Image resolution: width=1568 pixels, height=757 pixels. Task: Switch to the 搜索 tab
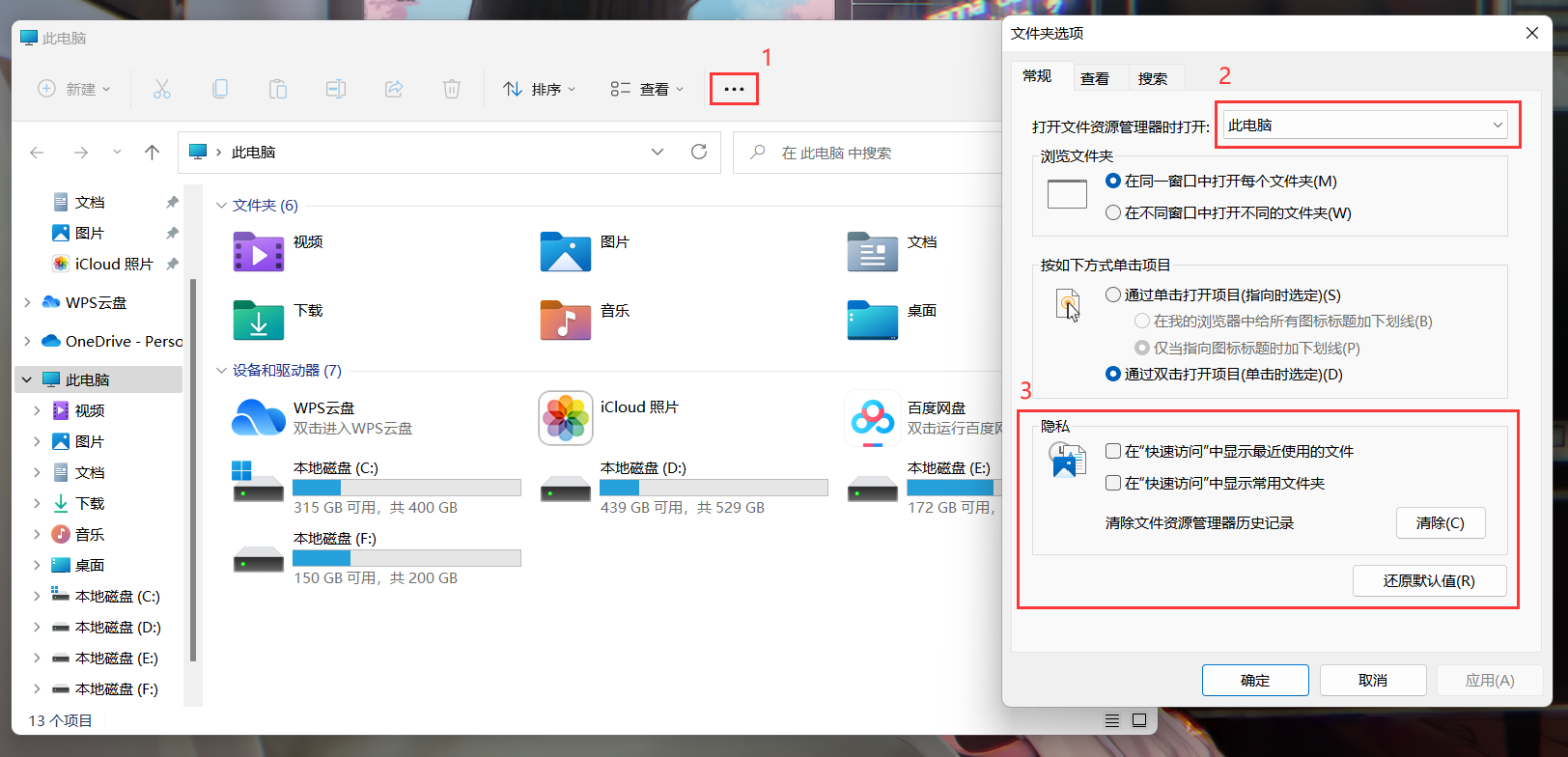point(1154,78)
